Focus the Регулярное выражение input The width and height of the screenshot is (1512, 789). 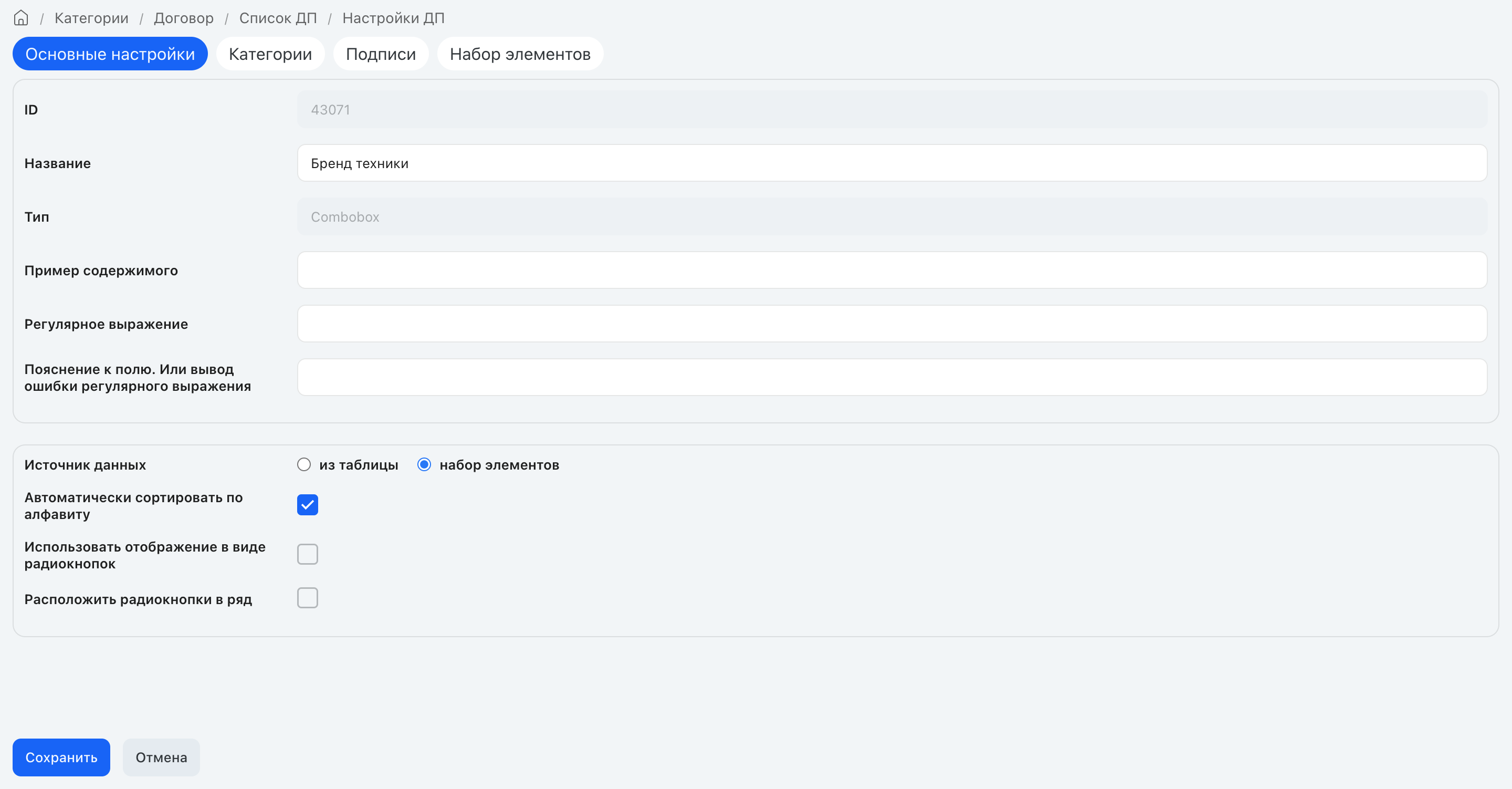coord(892,324)
